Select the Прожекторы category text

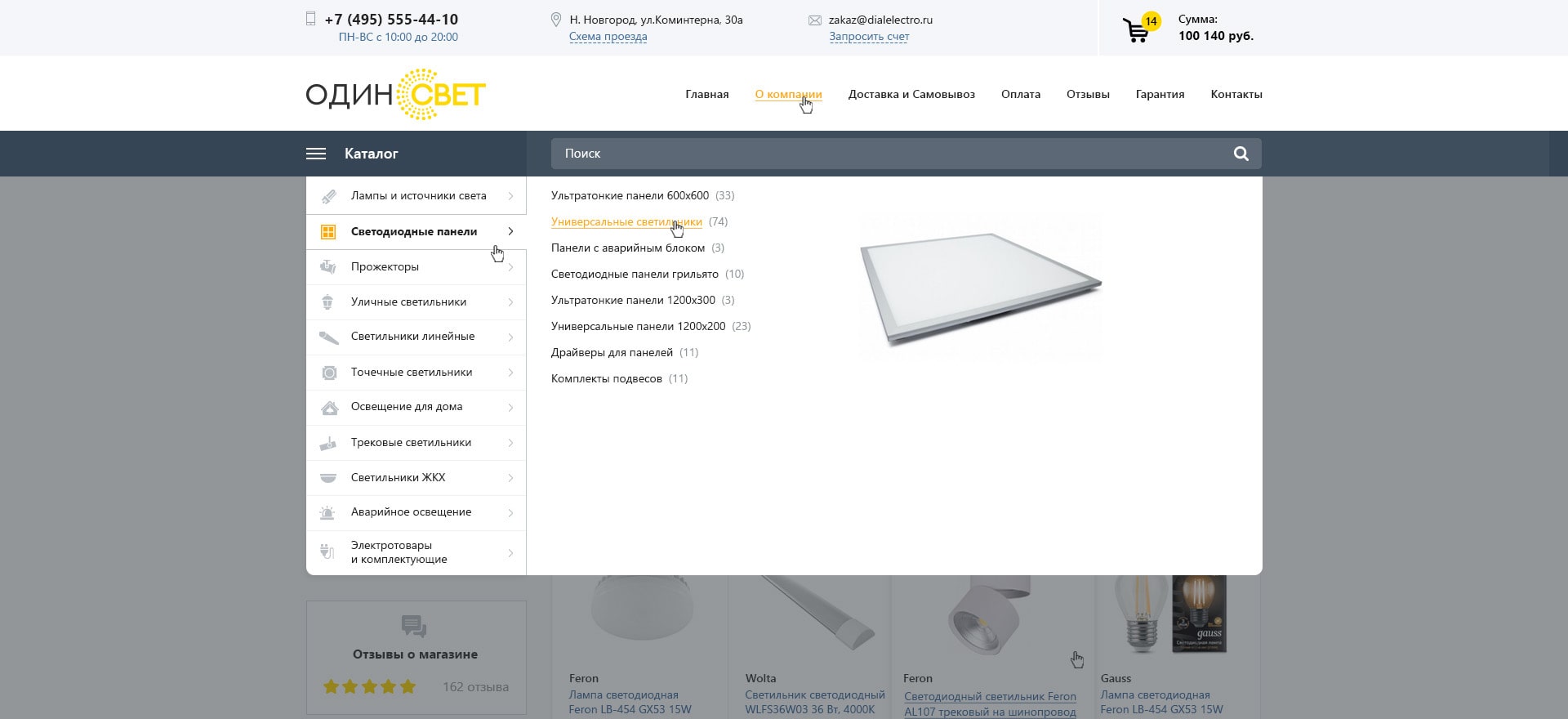coord(385,266)
